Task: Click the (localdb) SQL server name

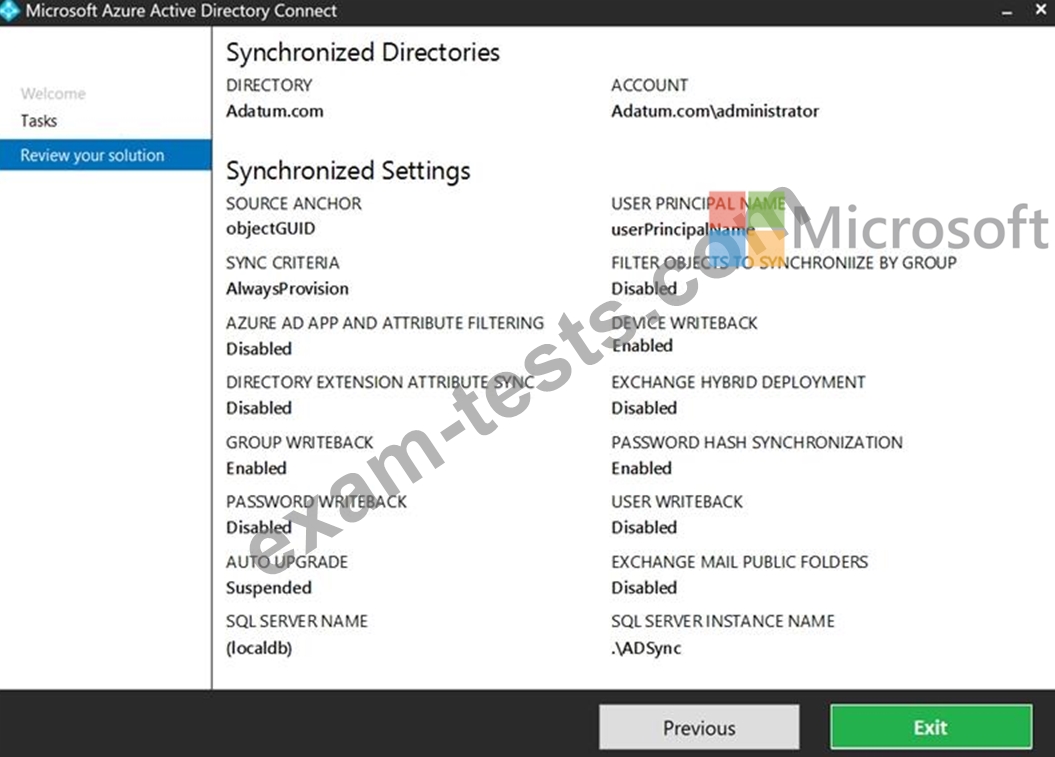Action: coord(259,648)
